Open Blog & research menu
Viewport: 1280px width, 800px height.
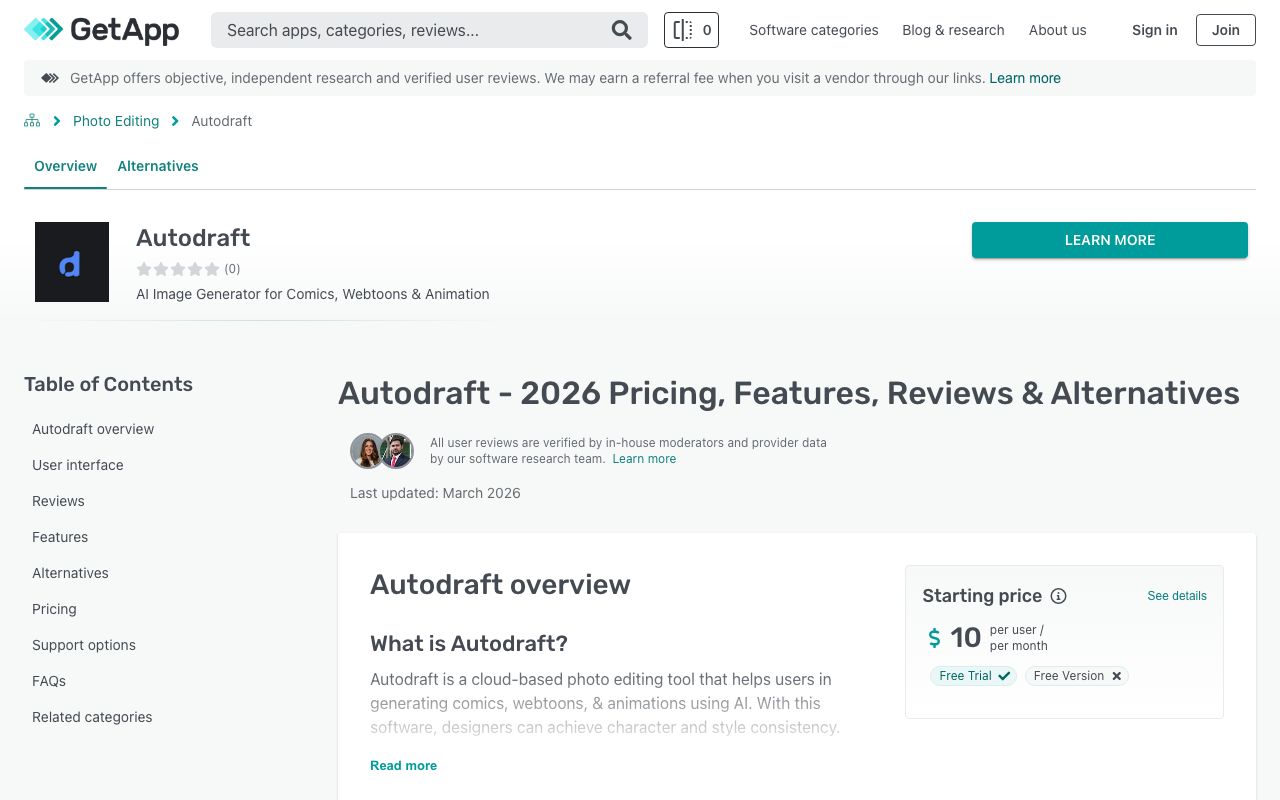pos(953,30)
